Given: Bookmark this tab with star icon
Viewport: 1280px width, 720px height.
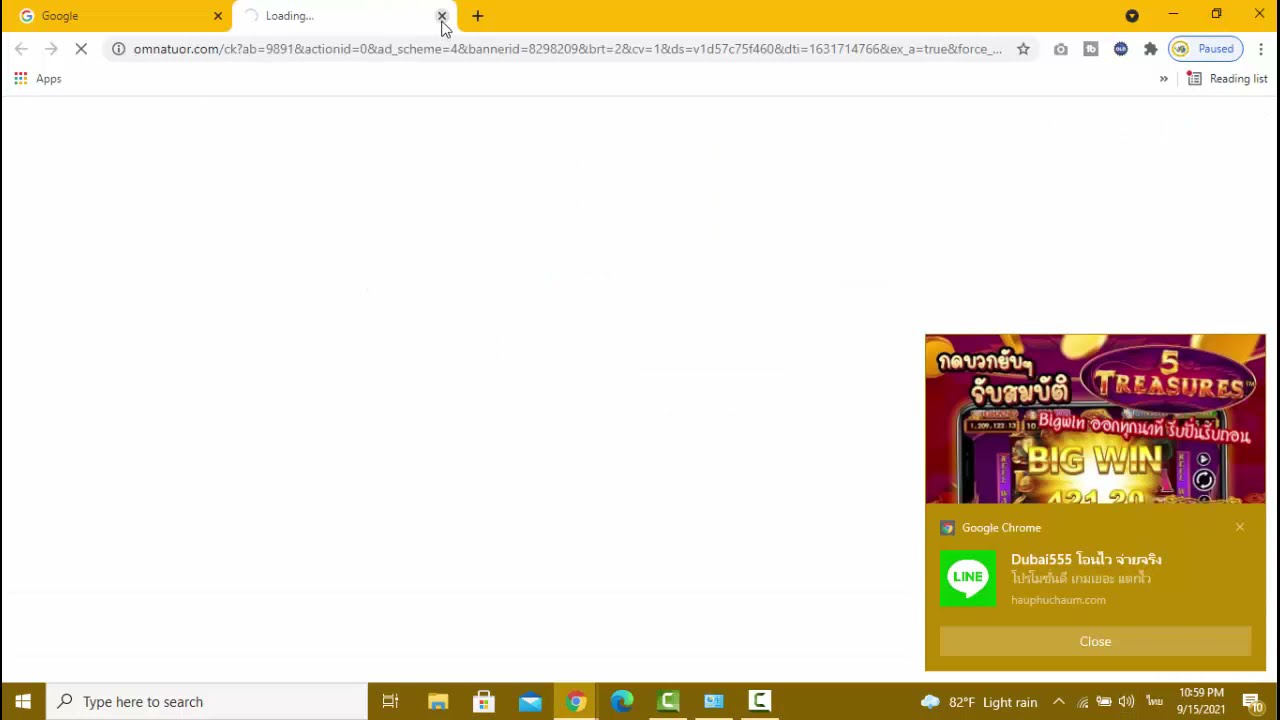Looking at the screenshot, I should click(1023, 49).
